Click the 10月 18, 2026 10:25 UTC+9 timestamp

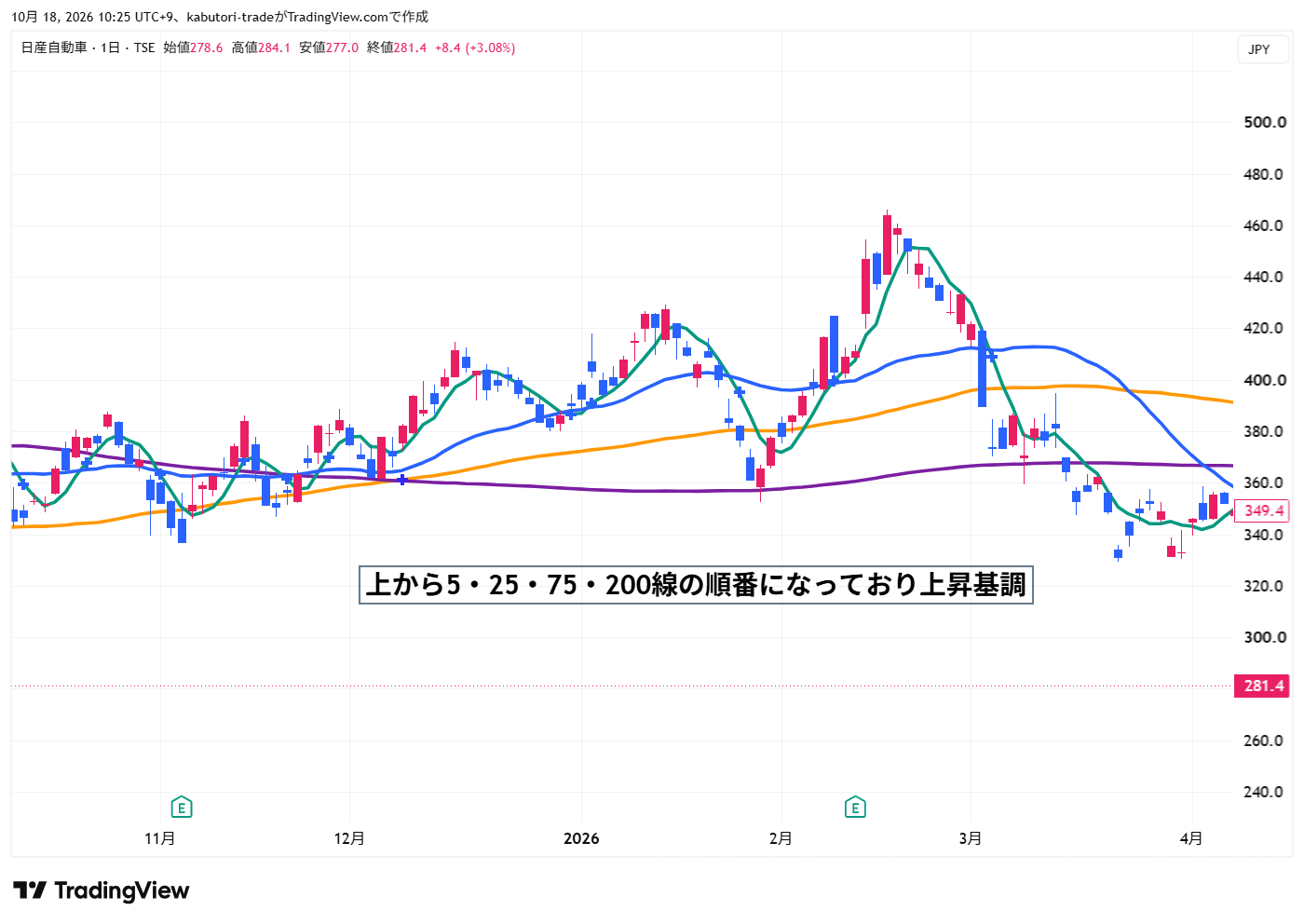point(92,17)
